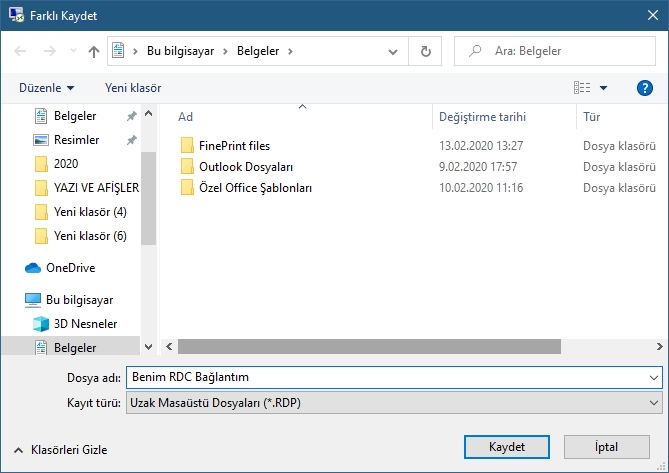Image resolution: width=669 pixels, height=473 pixels.
Task: Create a new folder with Yeni klasör
Action: pos(133,88)
